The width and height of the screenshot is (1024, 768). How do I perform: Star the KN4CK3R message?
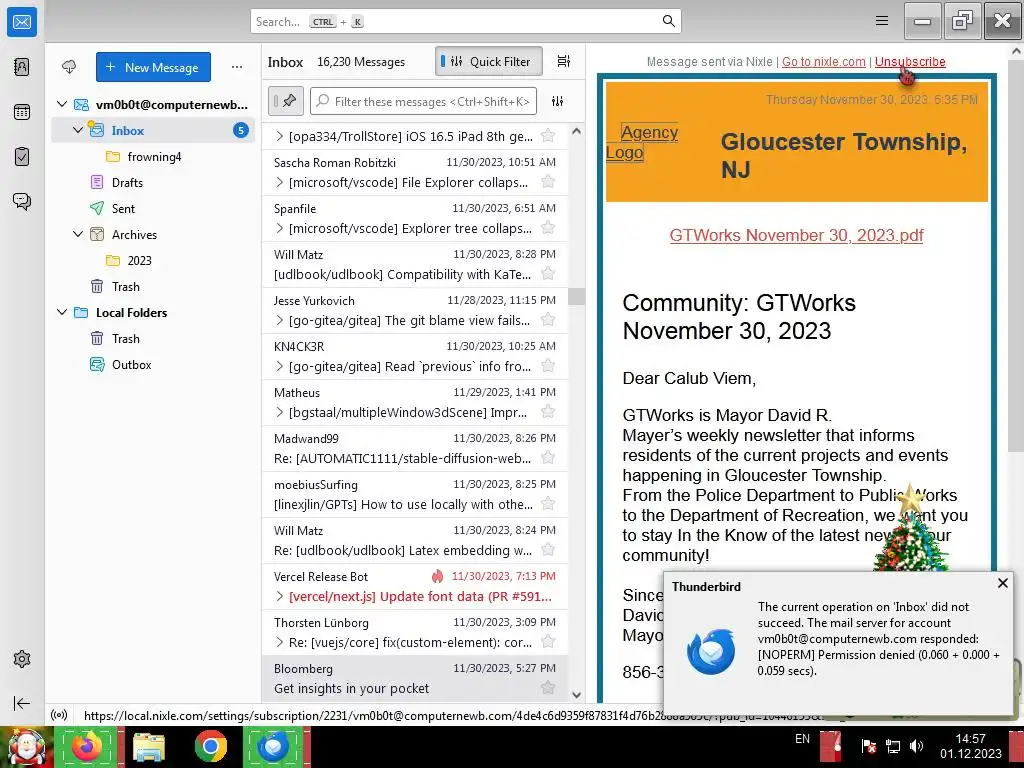coord(548,366)
